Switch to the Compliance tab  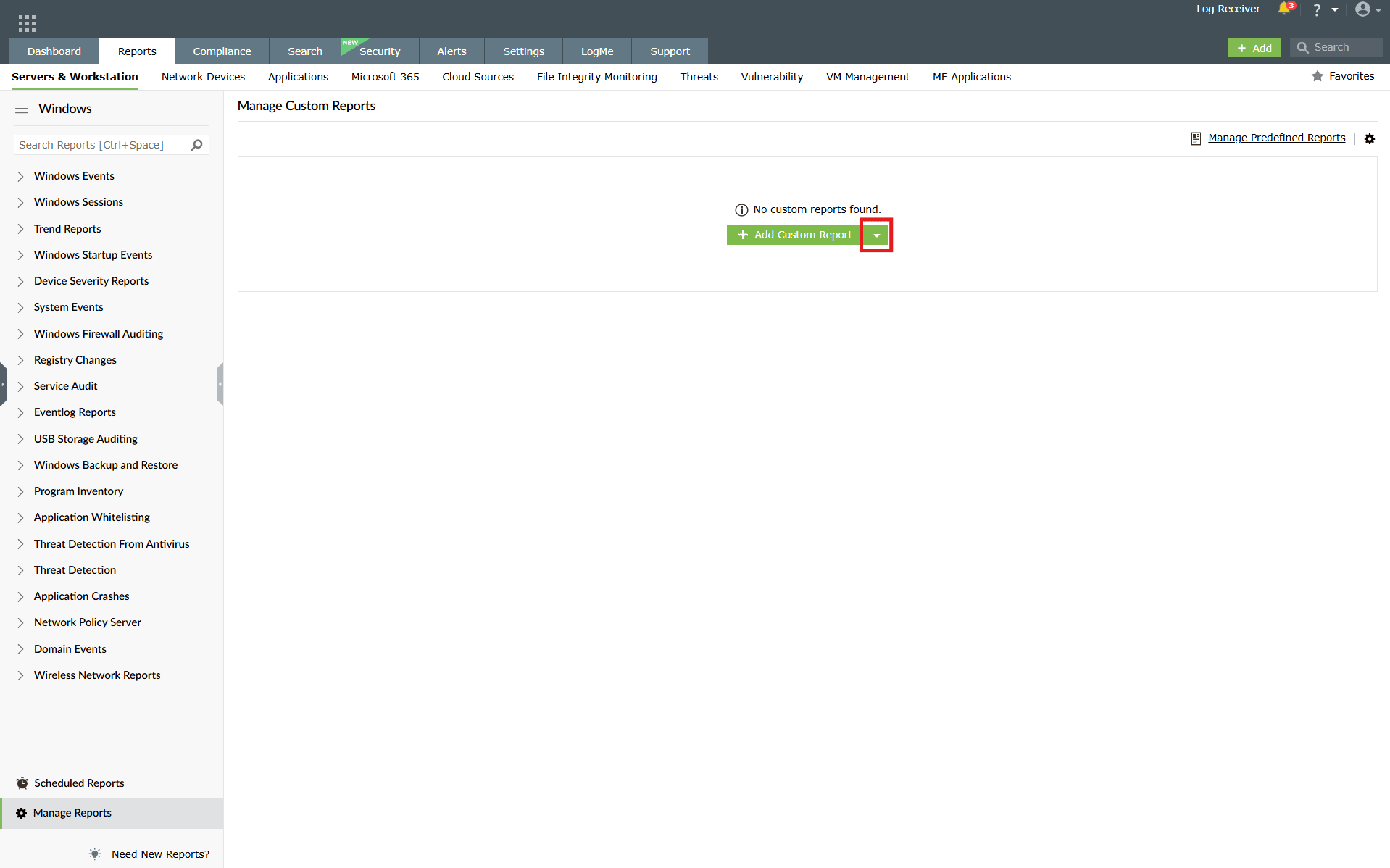(221, 51)
